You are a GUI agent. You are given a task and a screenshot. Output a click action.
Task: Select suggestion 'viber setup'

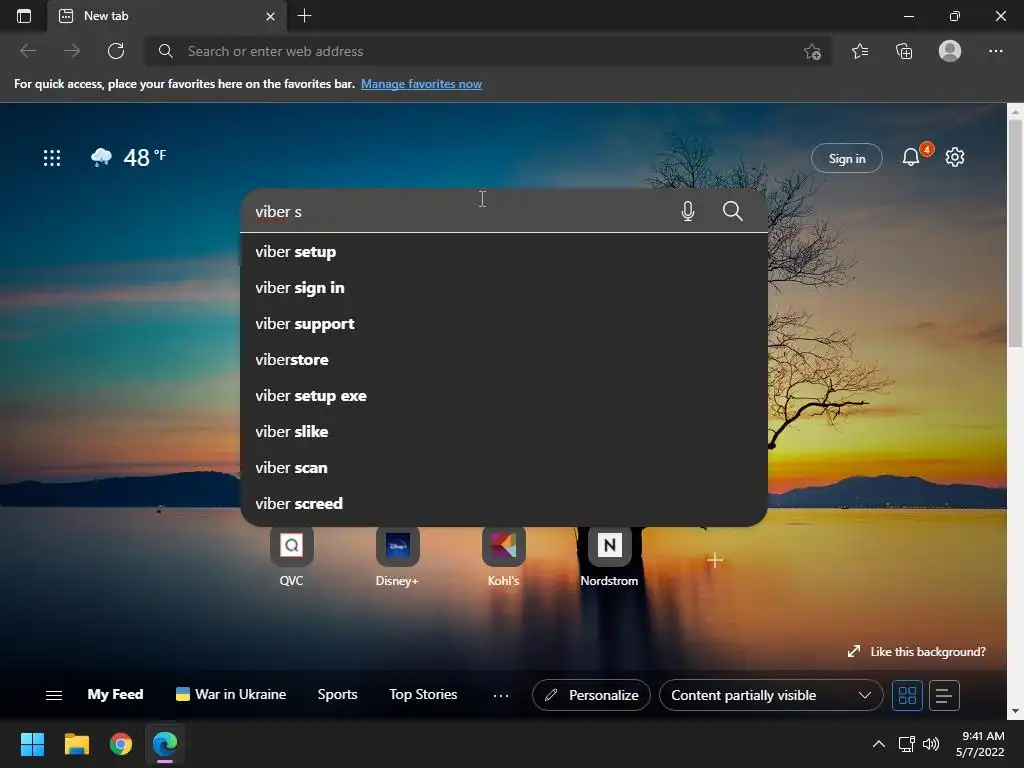(504, 252)
